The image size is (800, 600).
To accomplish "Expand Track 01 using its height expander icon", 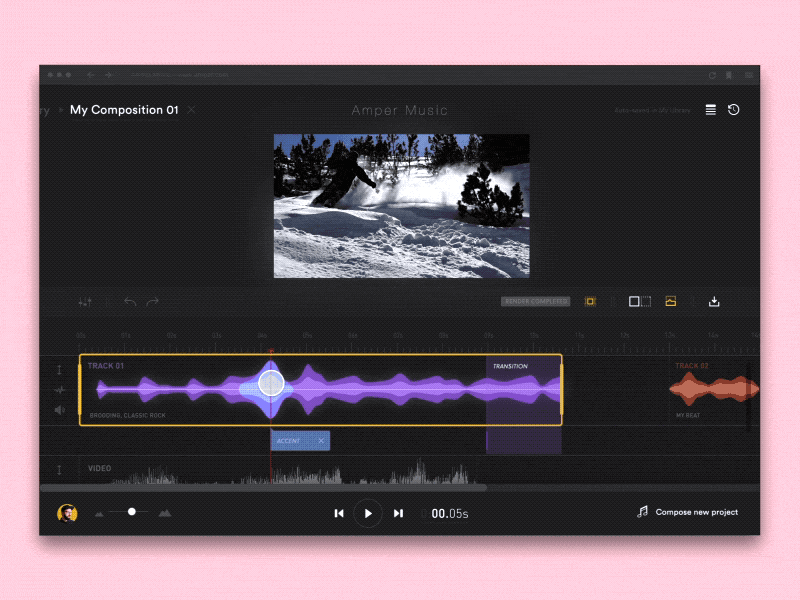I will (59, 367).
